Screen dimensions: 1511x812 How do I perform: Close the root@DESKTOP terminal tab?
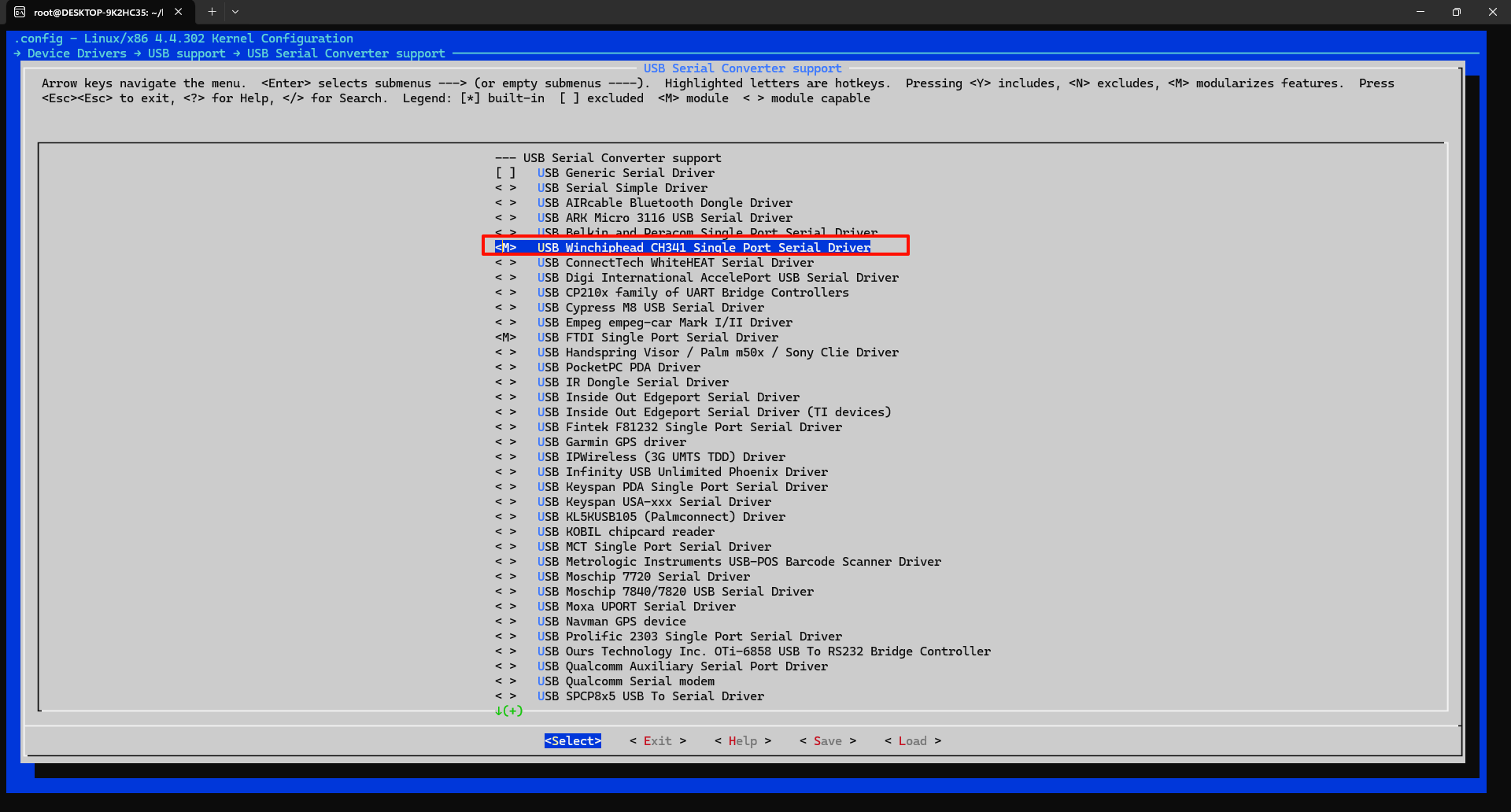pyautogui.click(x=179, y=12)
